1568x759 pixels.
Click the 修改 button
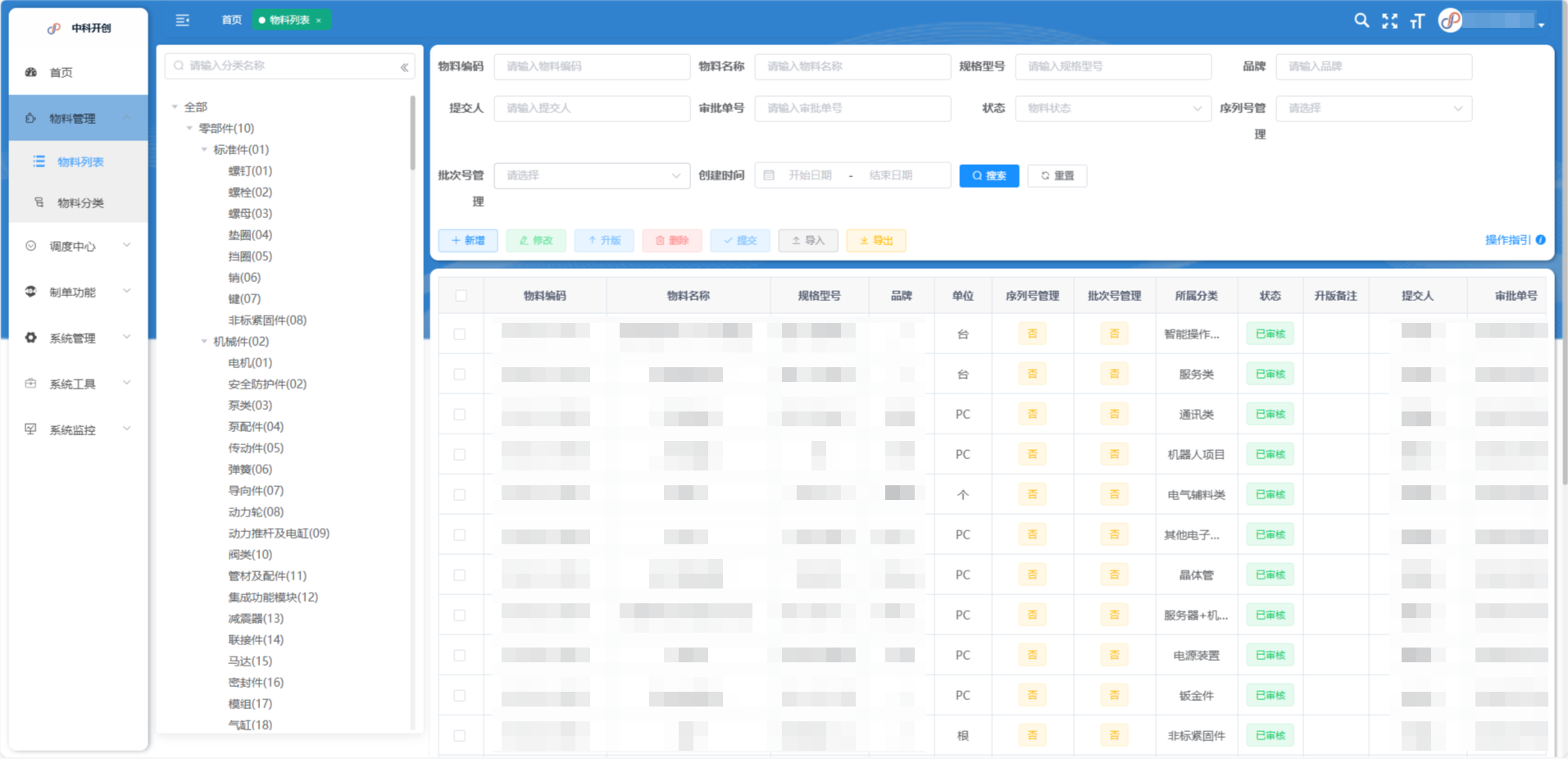coord(536,240)
